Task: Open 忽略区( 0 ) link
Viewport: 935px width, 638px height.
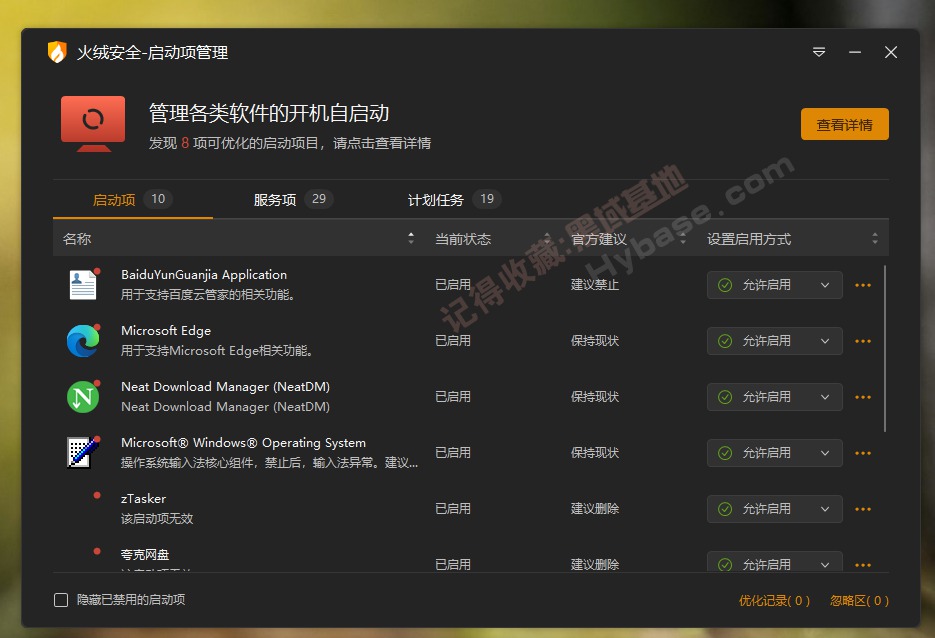Action: [859, 600]
